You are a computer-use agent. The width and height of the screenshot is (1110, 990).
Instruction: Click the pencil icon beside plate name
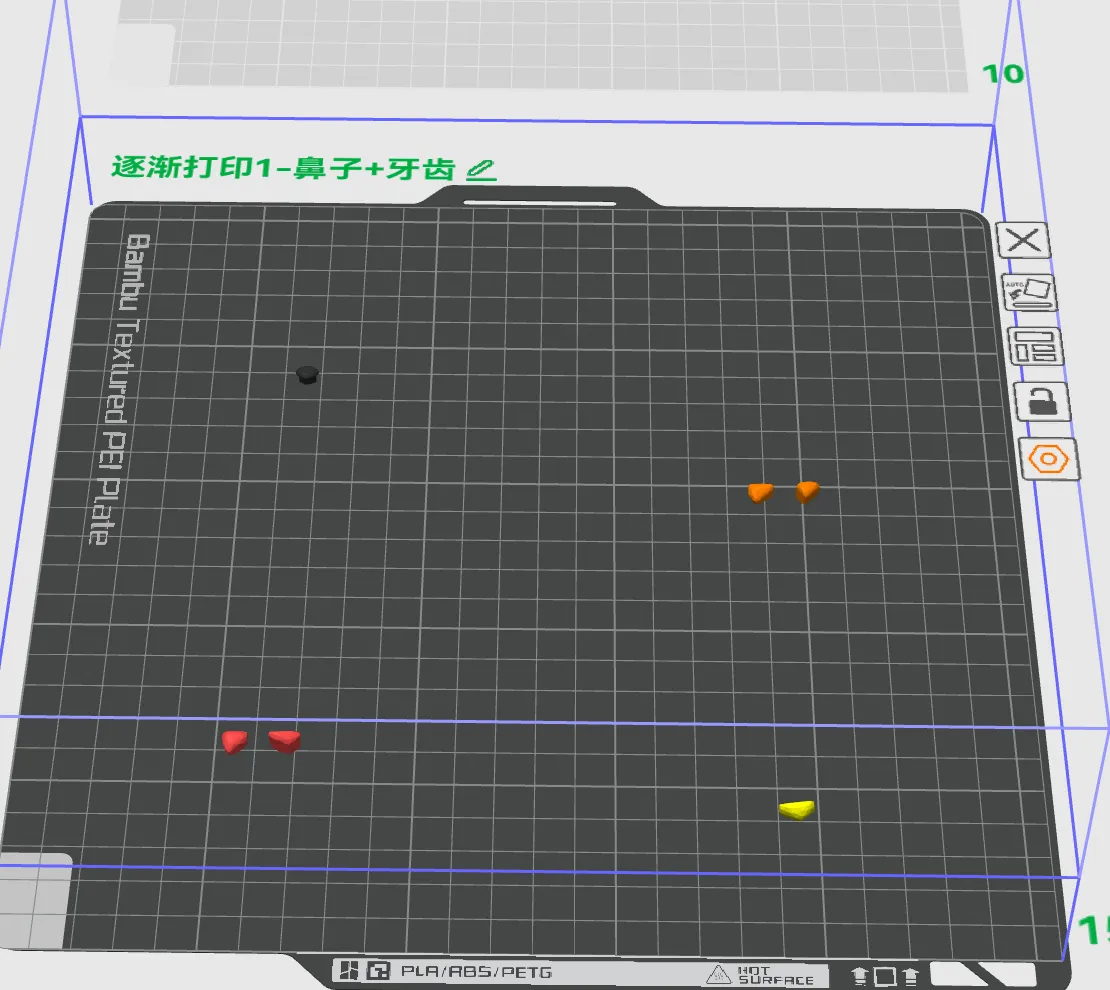(x=481, y=169)
